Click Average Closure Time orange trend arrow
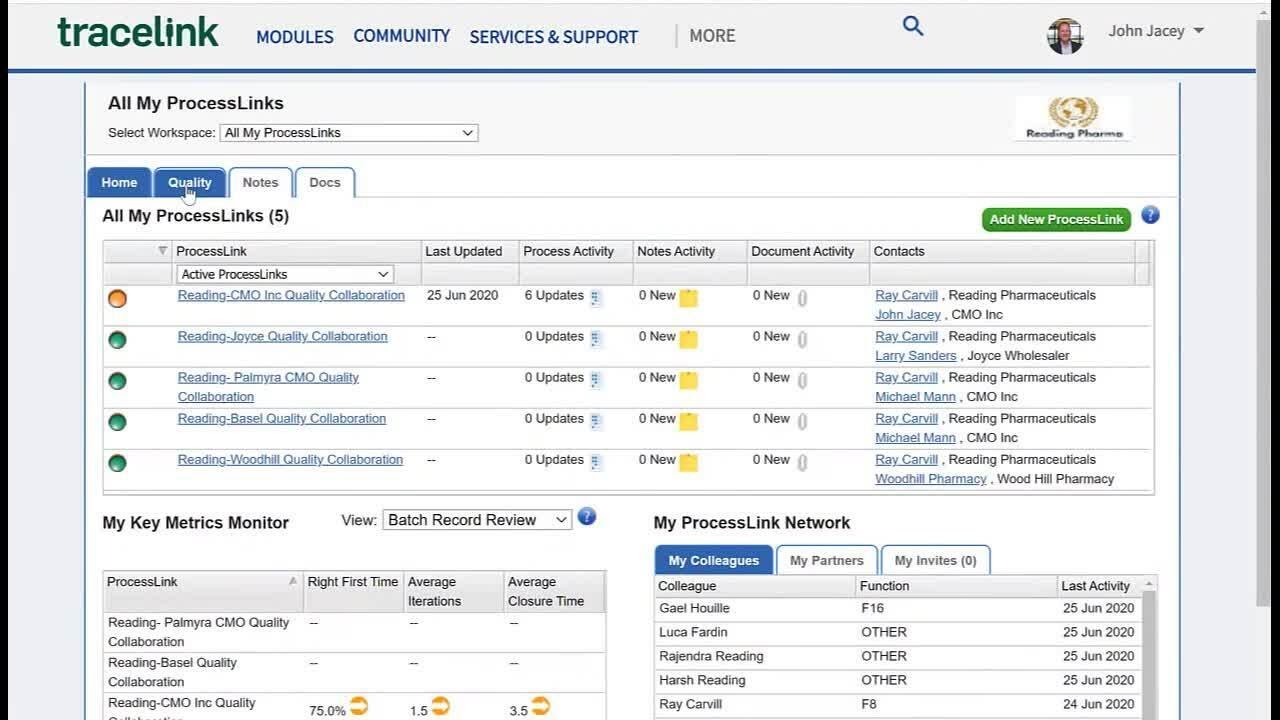1280x720 pixels. pos(541,706)
